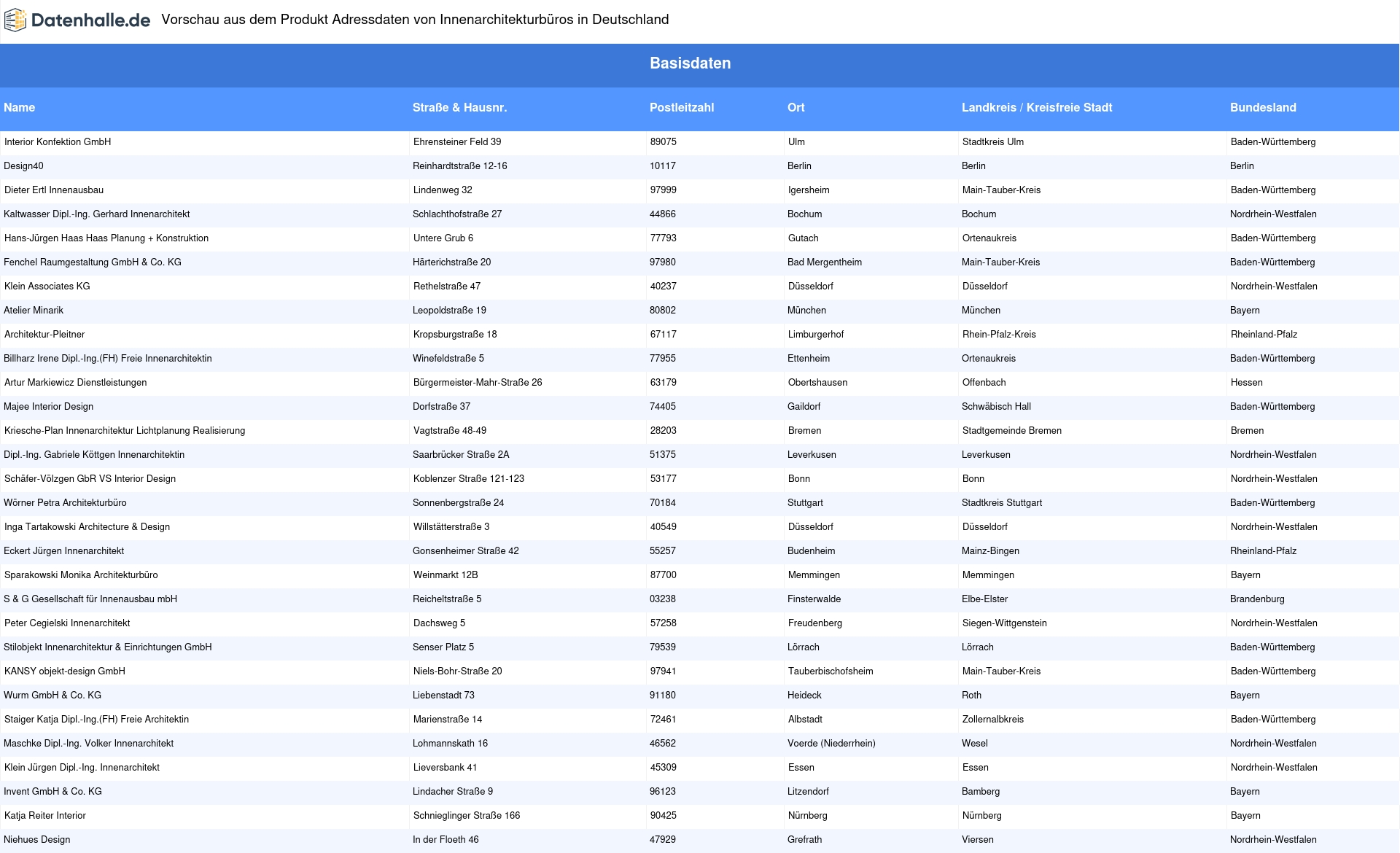Click the Datenhalle.de brand name
The image size is (1400, 853).
click(91, 20)
